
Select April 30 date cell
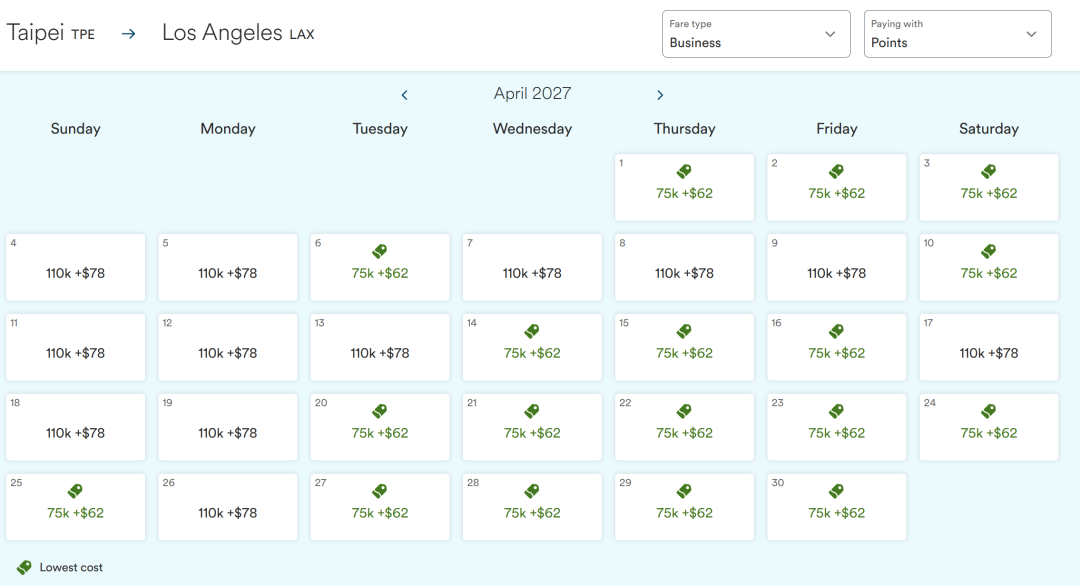click(836, 507)
